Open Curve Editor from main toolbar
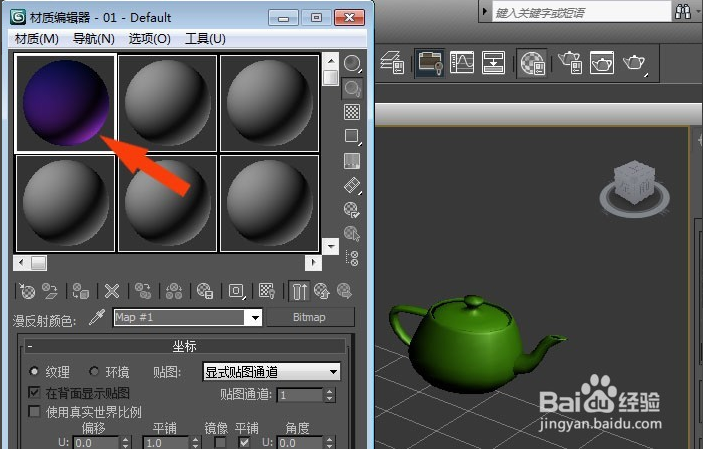Screen dimensions: 703x449 pyautogui.click(x=462, y=62)
